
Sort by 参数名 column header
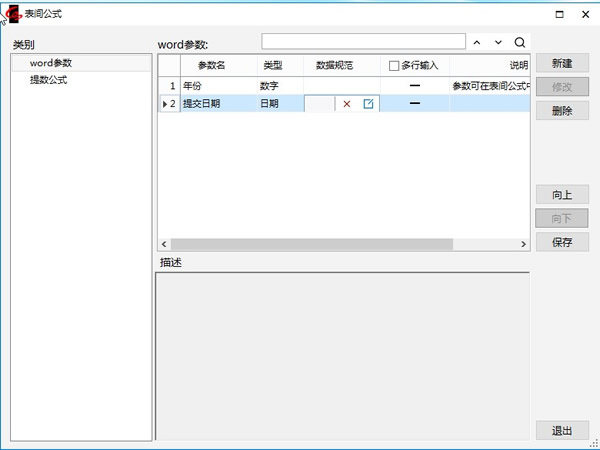(211, 66)
